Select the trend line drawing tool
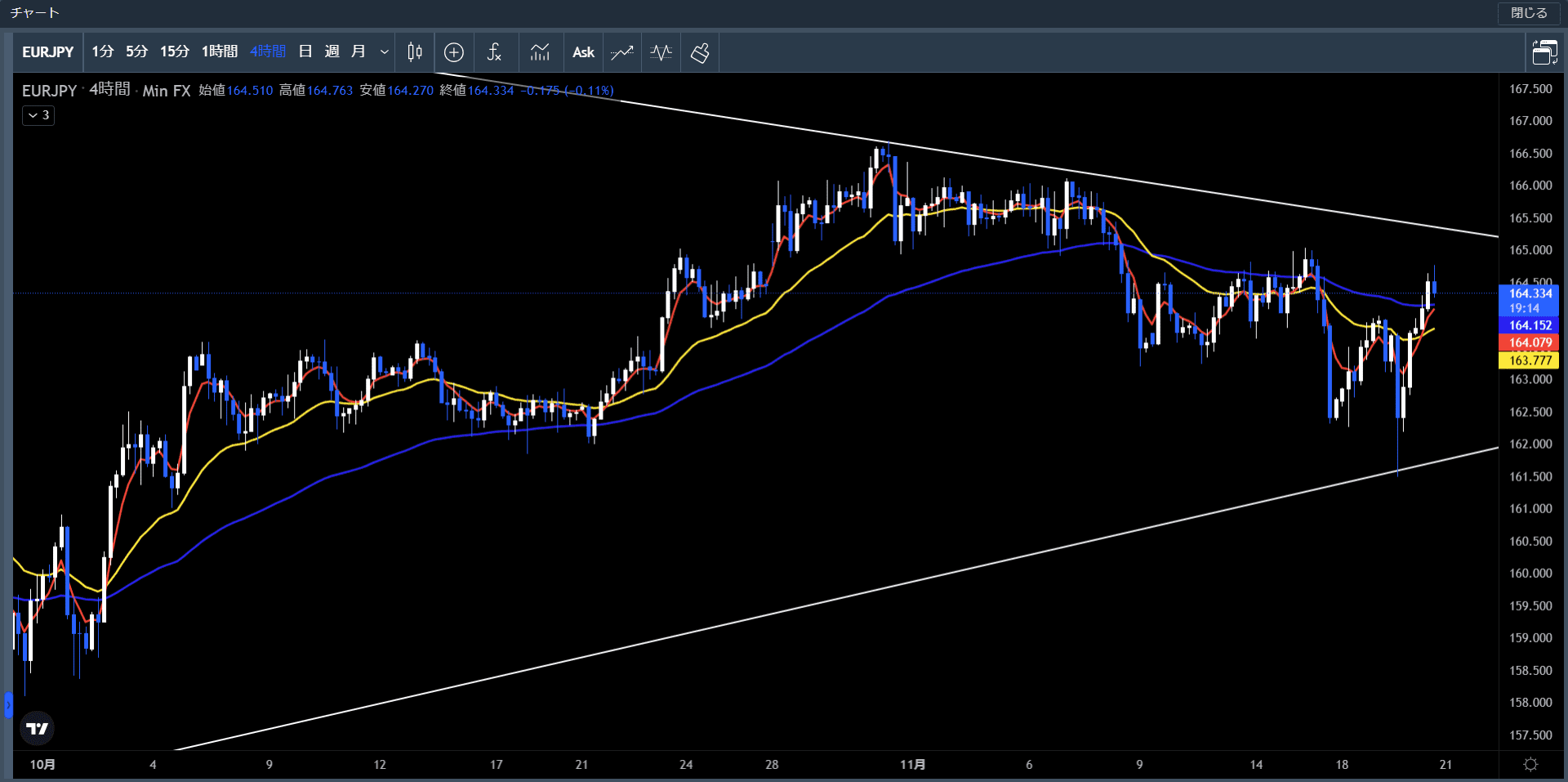Viewport: 1568px width, 782px height. (622, 52)
